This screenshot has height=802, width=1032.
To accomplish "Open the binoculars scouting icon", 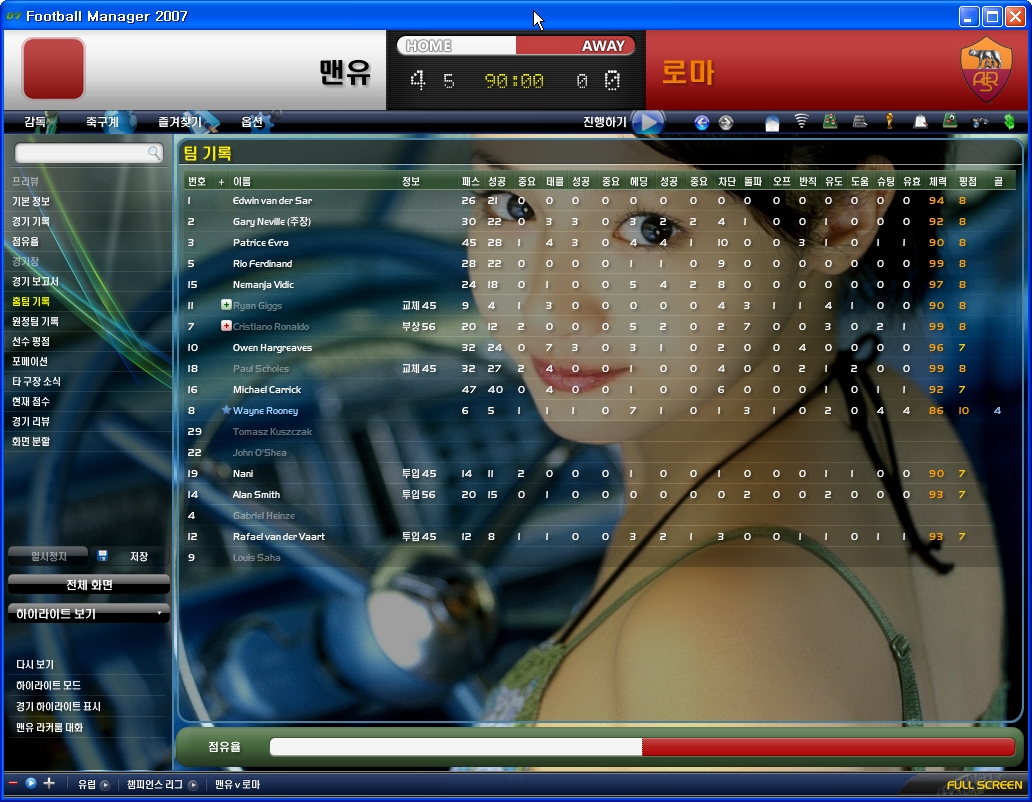I will point(980,122).
